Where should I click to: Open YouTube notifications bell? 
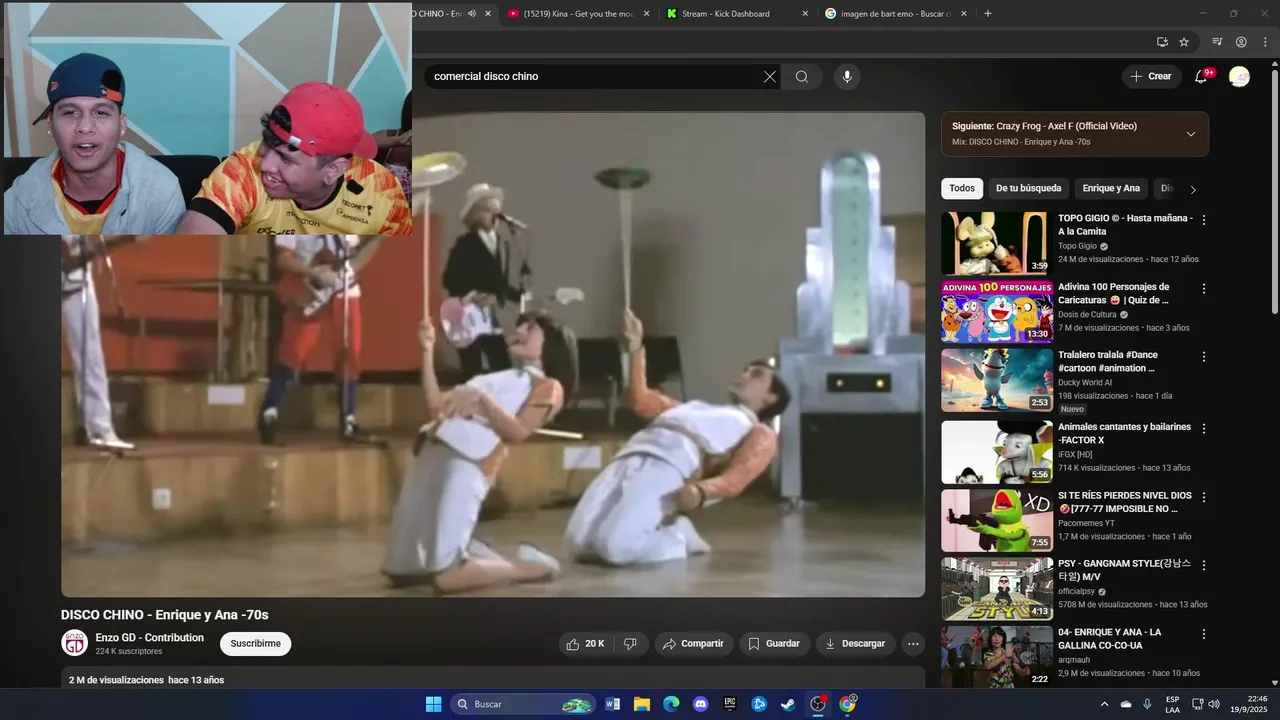[x=1201, y=77]
